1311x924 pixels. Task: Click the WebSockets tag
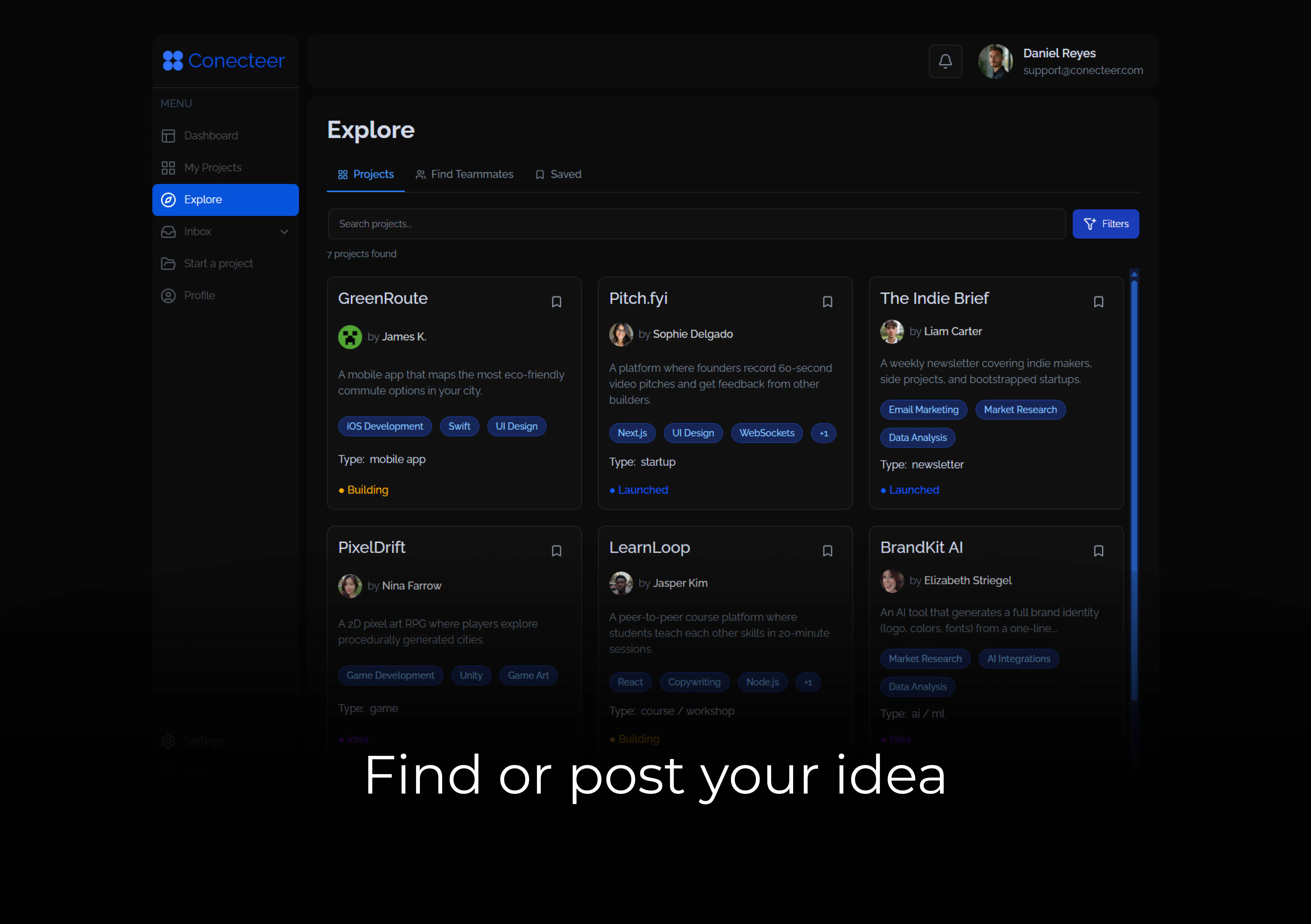[x=767, y=433]
